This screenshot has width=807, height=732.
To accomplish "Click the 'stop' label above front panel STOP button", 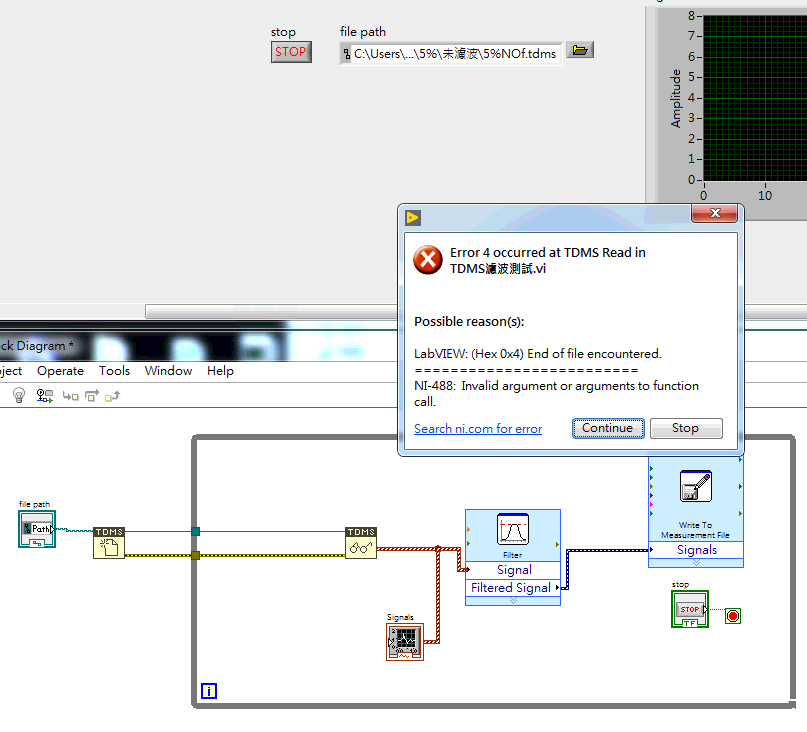I will 283,32.
